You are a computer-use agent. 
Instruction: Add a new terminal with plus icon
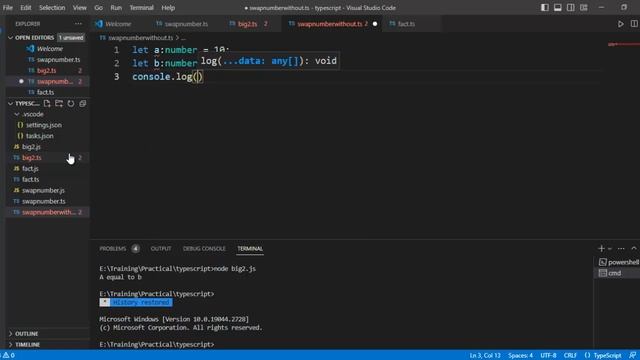(x=601, y=248)
